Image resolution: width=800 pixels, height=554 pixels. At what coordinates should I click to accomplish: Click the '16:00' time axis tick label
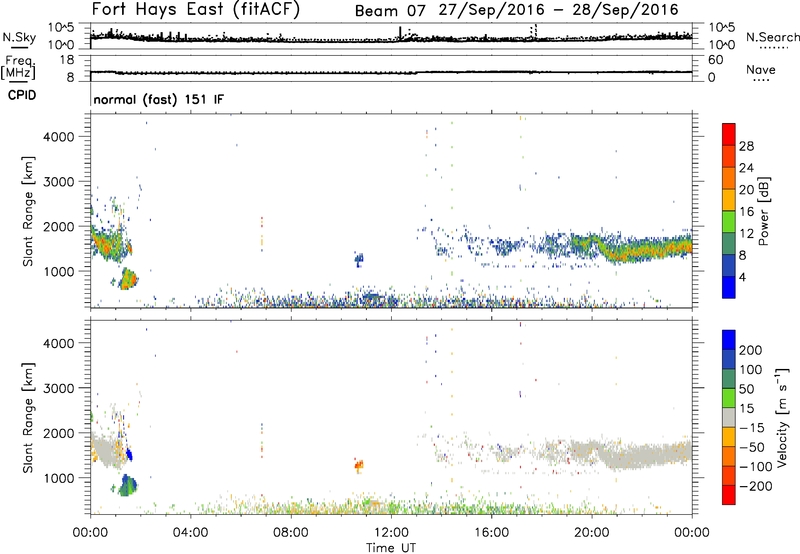point(491,533)
